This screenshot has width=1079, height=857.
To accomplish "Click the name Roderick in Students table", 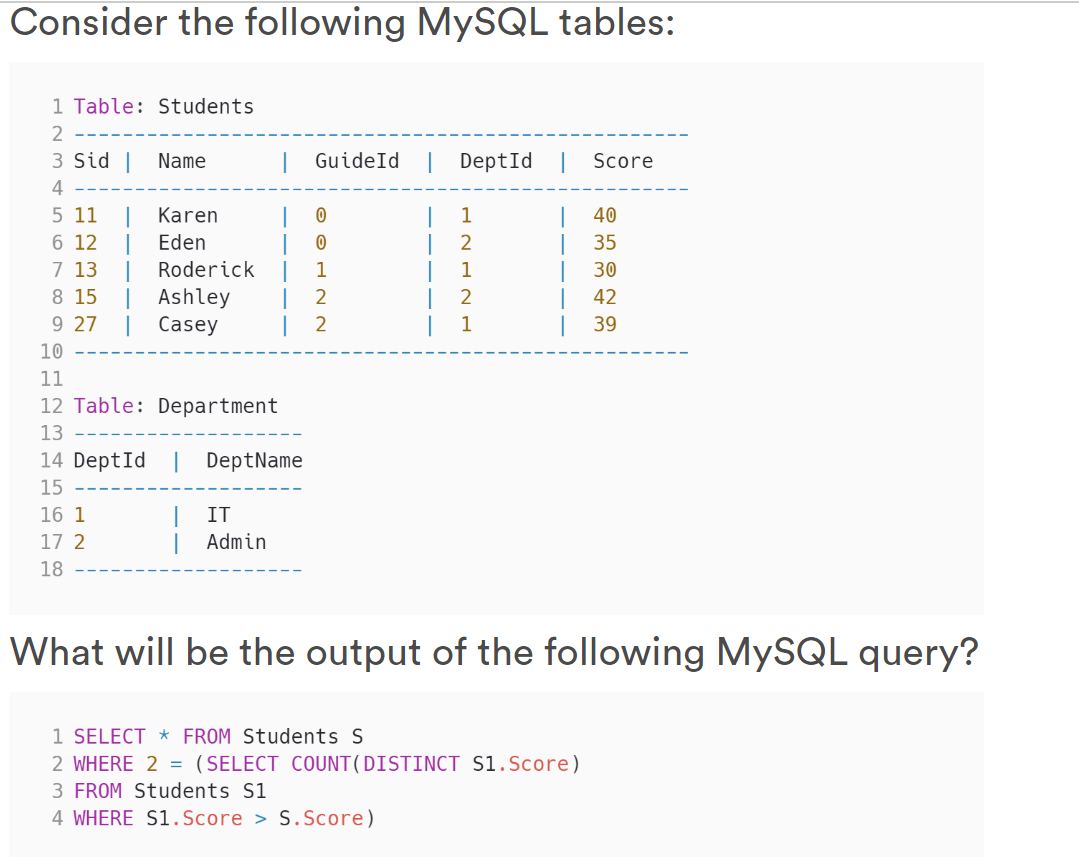I will (206, 270).
